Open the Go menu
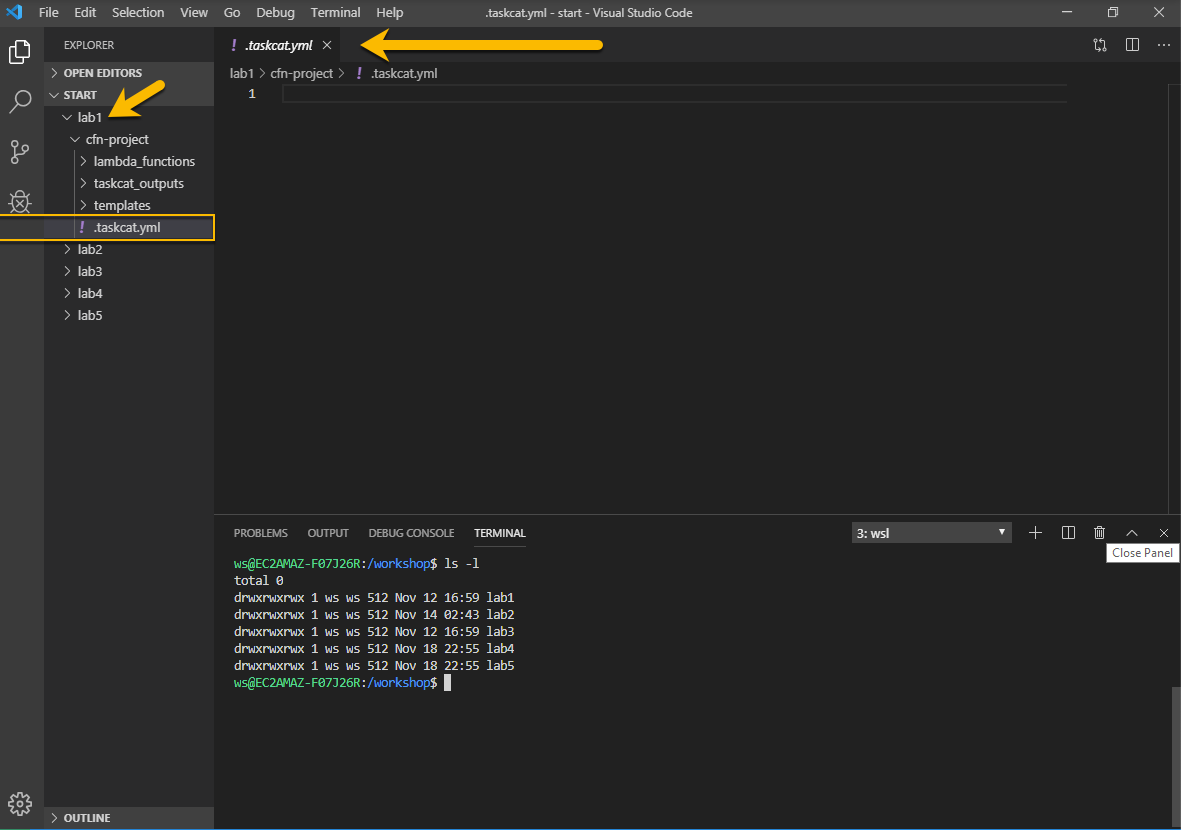The image size is (1181, 830). pos(232,13)
